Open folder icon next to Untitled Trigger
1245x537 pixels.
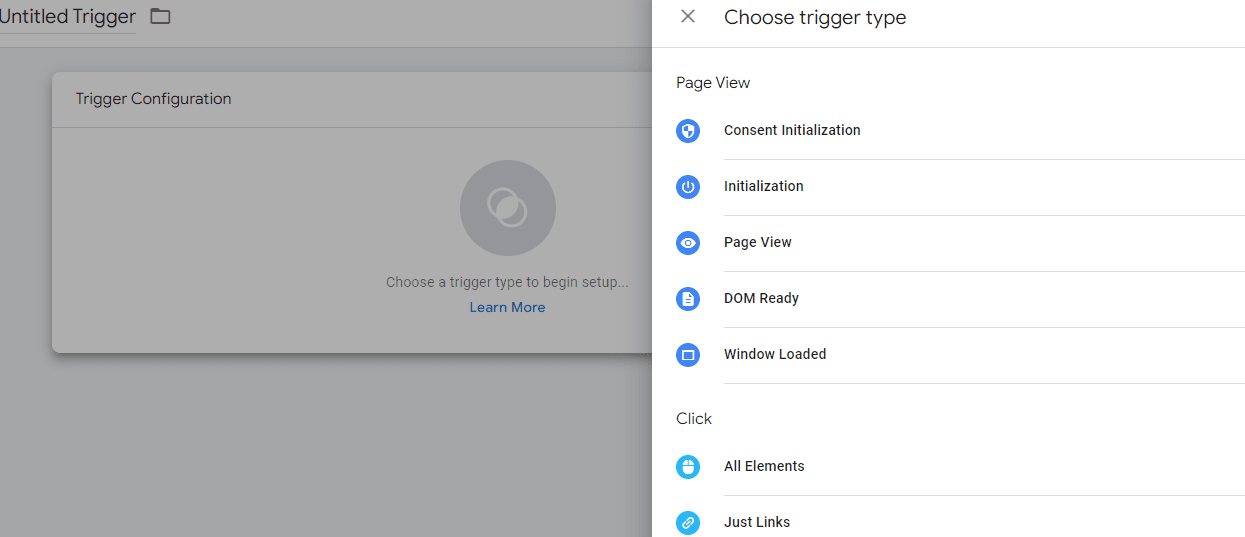coord(160,17)
